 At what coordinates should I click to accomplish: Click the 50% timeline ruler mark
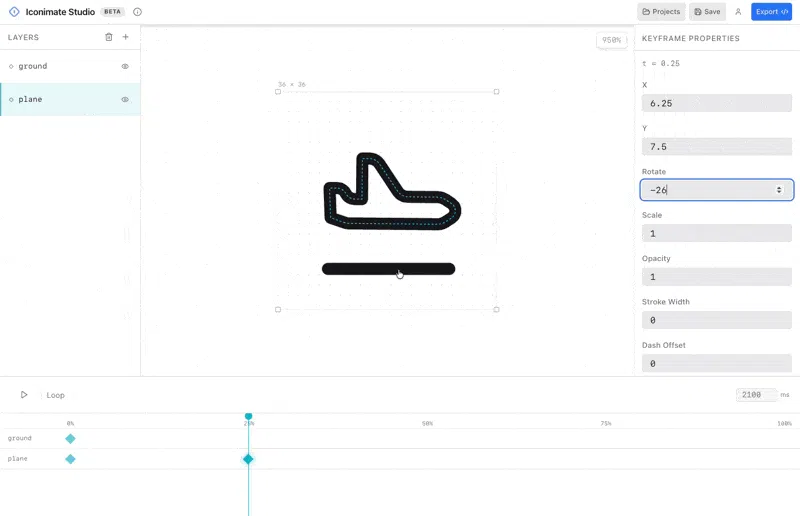tap(428, 424)
